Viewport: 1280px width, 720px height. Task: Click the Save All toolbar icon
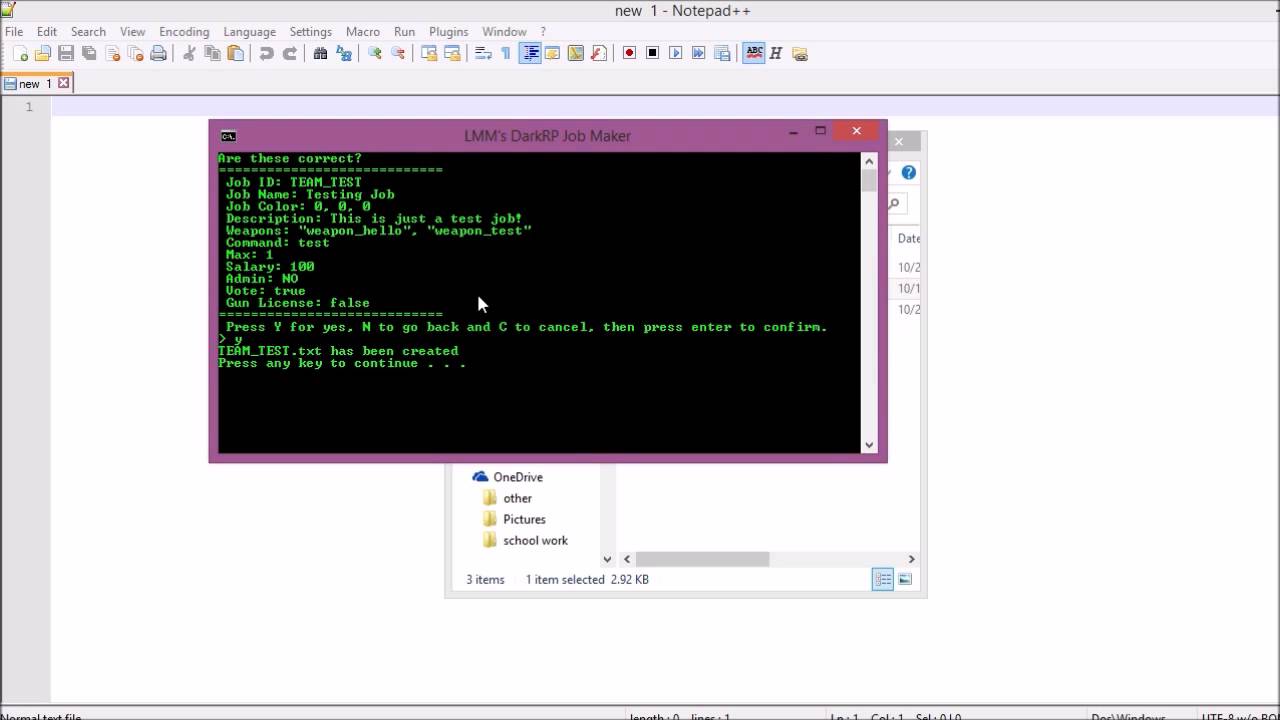pyautogui.click(x=89, y=54)
